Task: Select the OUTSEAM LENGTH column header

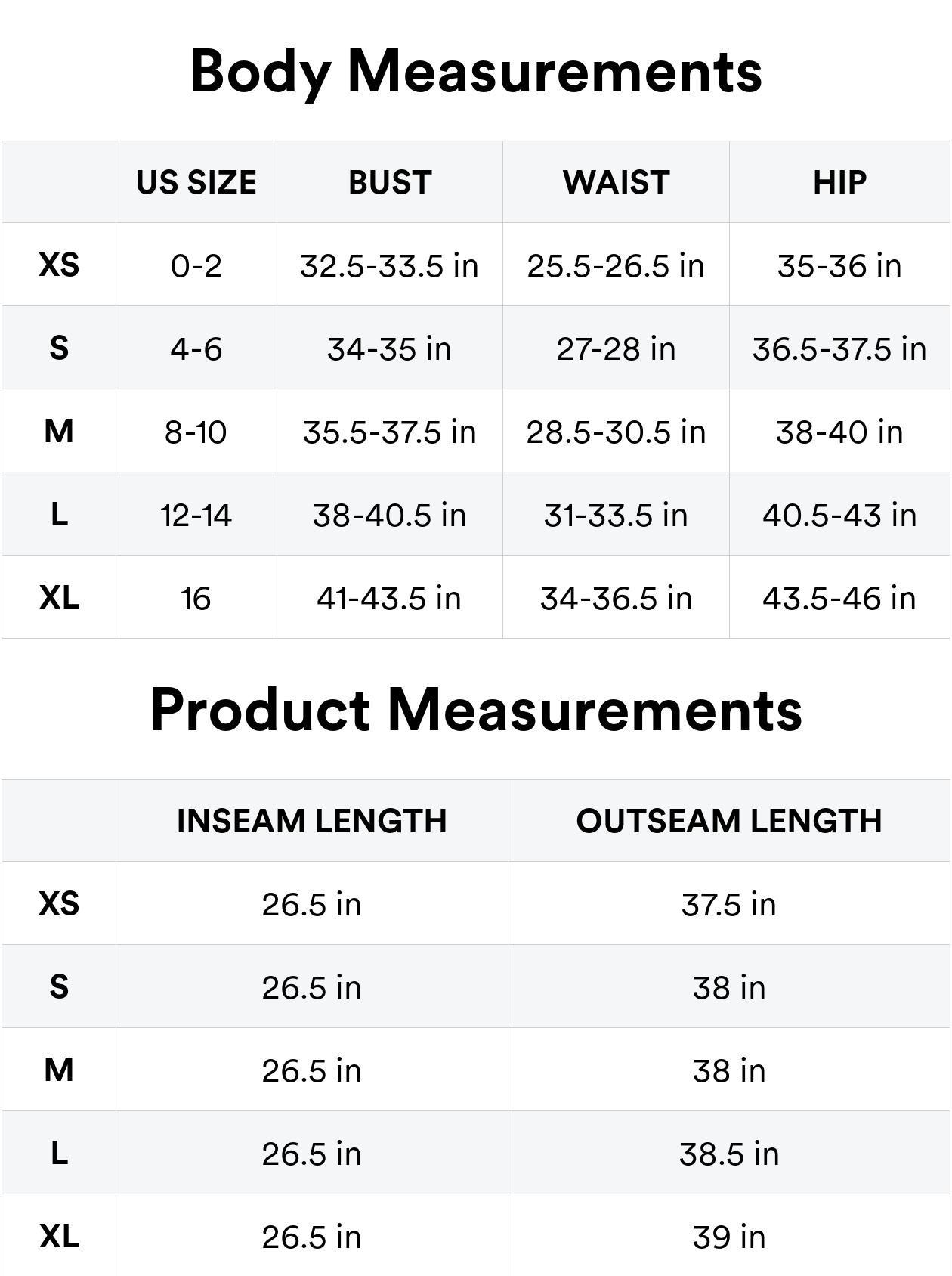Action: 729,822
